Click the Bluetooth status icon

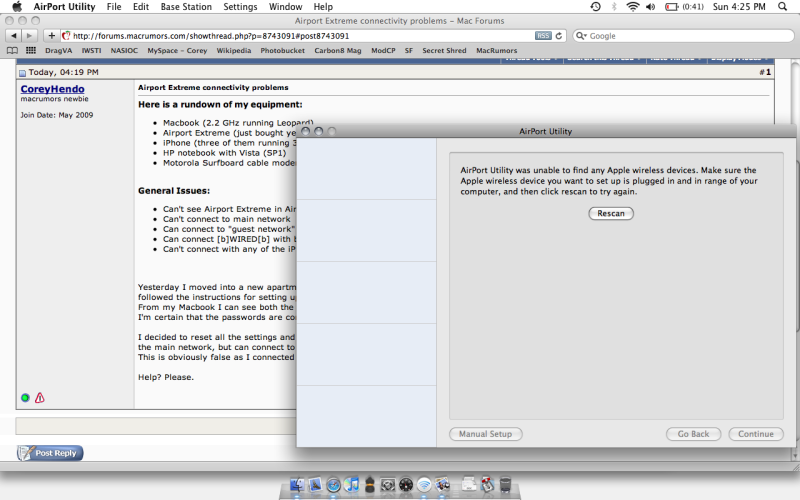click(x=614, y=7)
